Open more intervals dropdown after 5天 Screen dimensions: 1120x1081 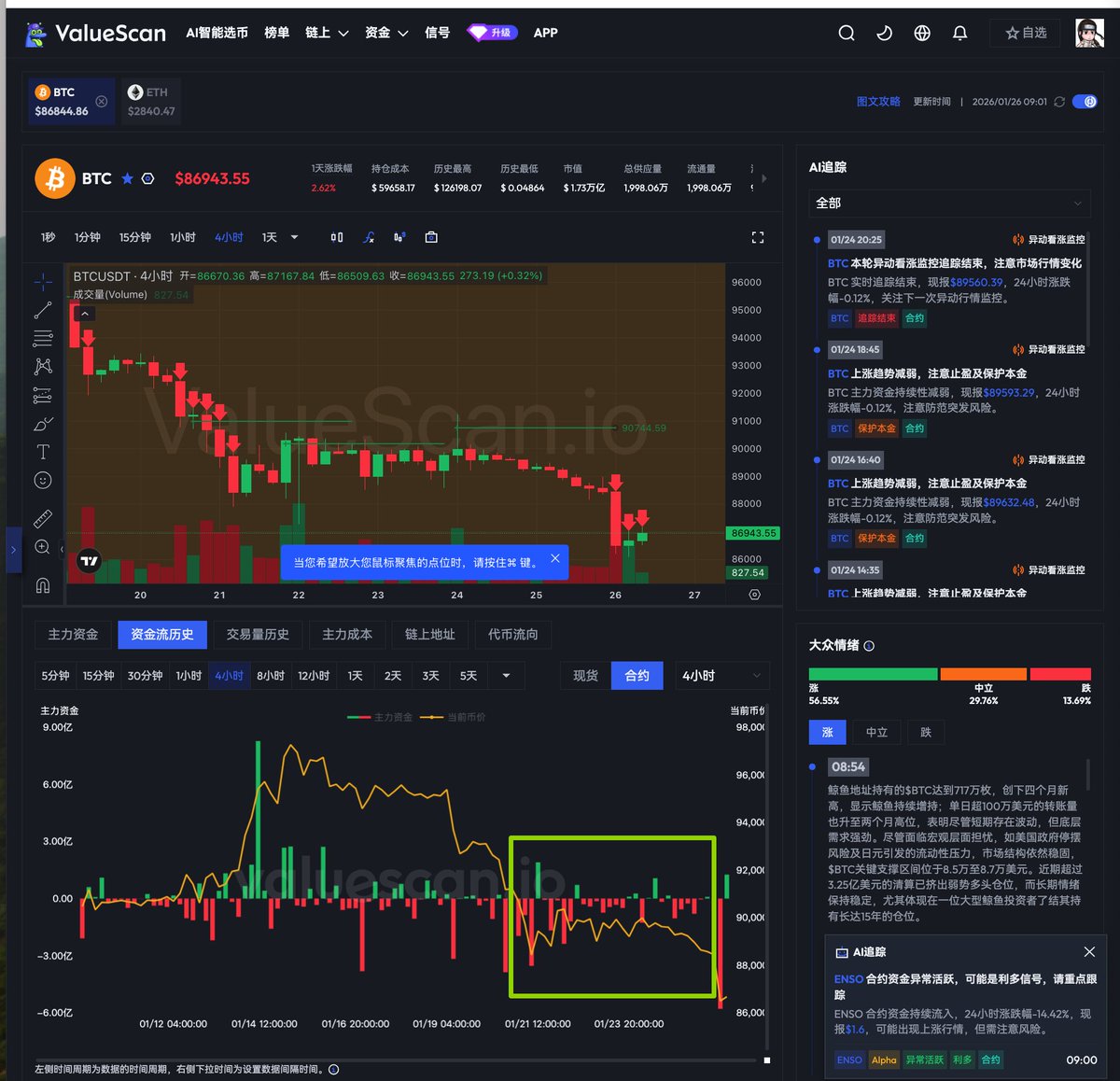506,676
